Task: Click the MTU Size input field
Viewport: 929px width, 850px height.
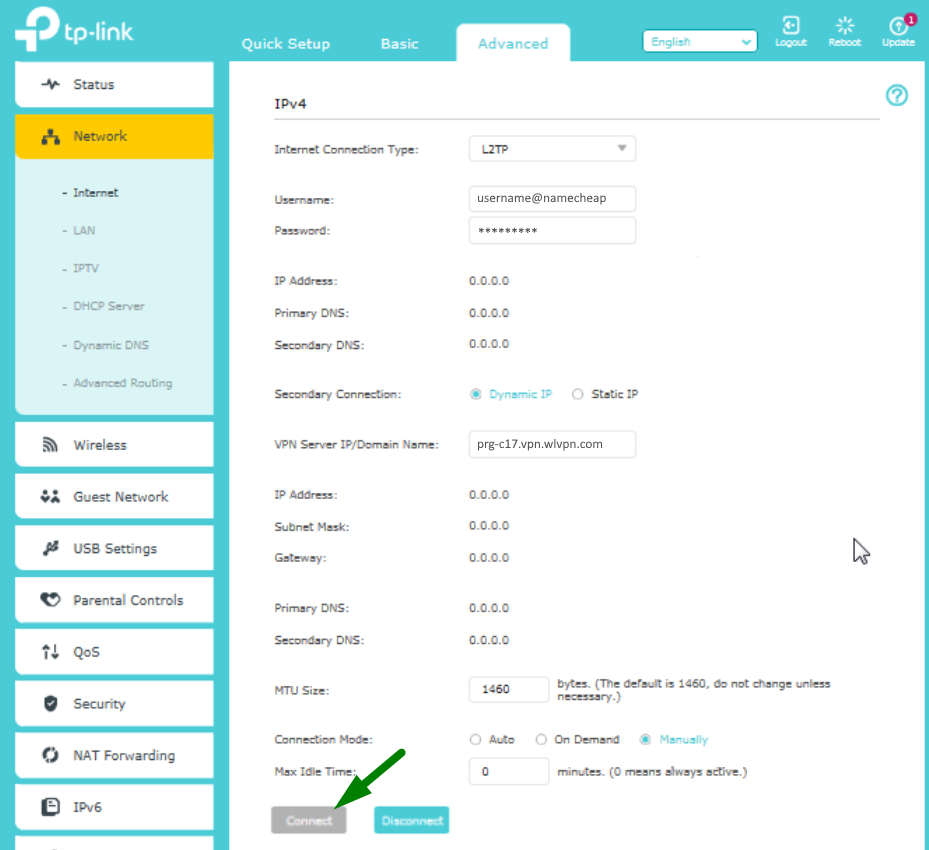Action: tap(509, 689)
